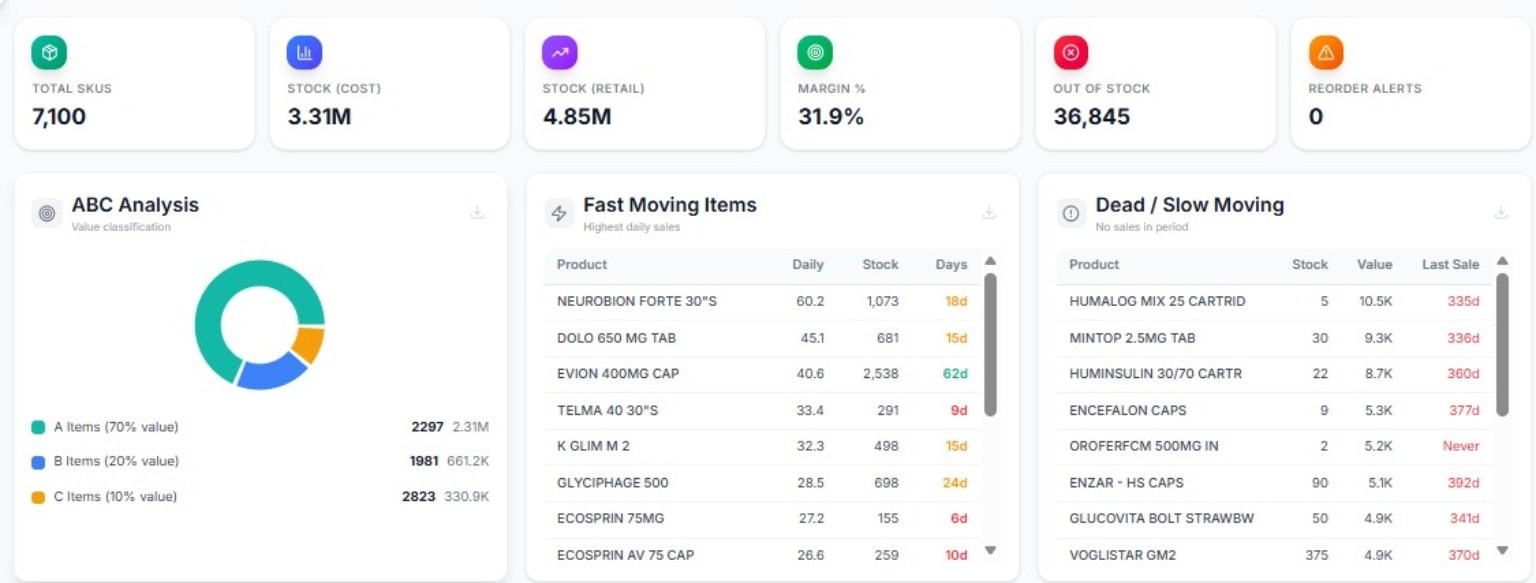Screen dimensions: 1536x583
Task: Click the 4.85M stock retail value
Action: [577, 117]
